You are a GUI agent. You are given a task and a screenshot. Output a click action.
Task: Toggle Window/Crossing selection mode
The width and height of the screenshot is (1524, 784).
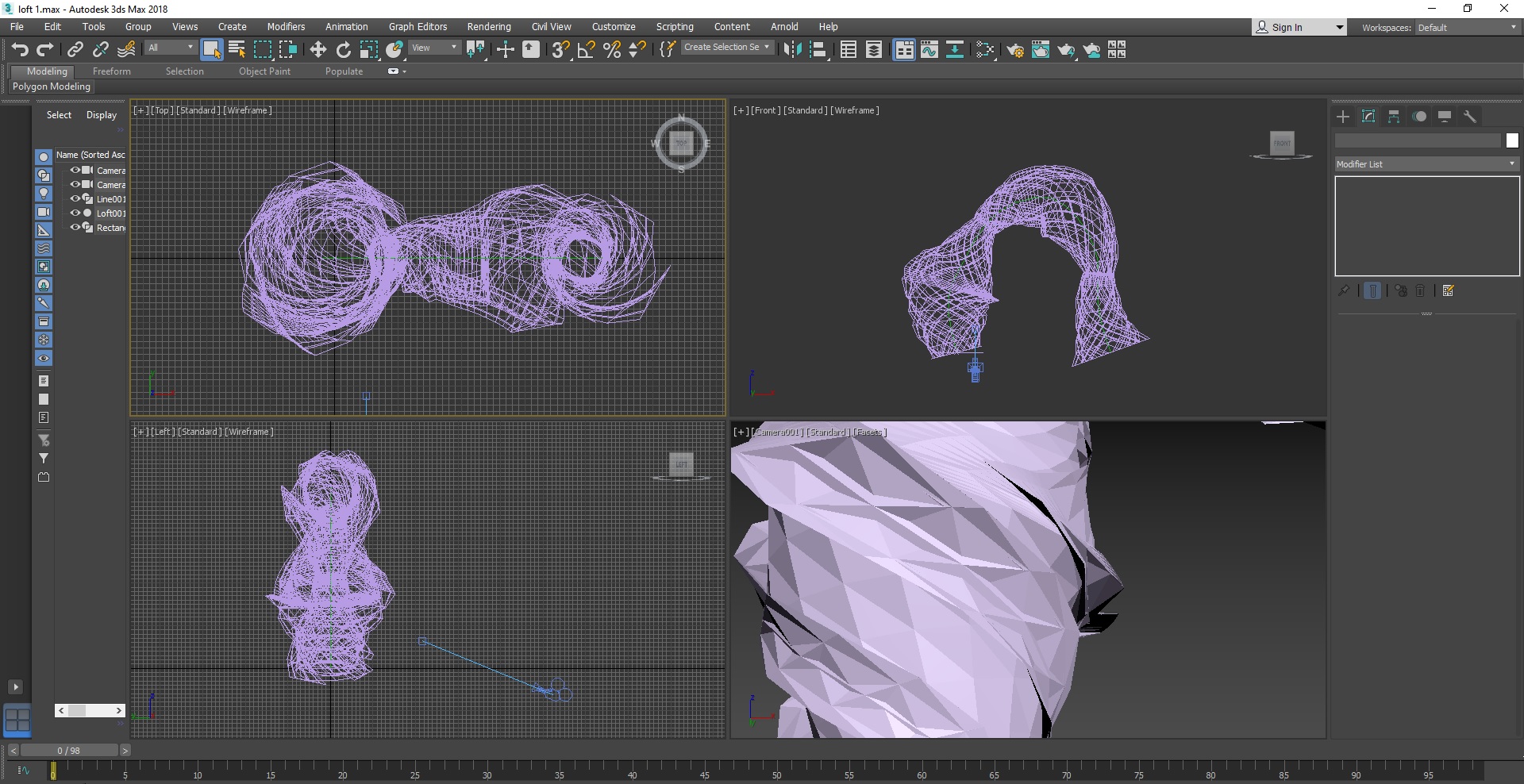[288, 50]
